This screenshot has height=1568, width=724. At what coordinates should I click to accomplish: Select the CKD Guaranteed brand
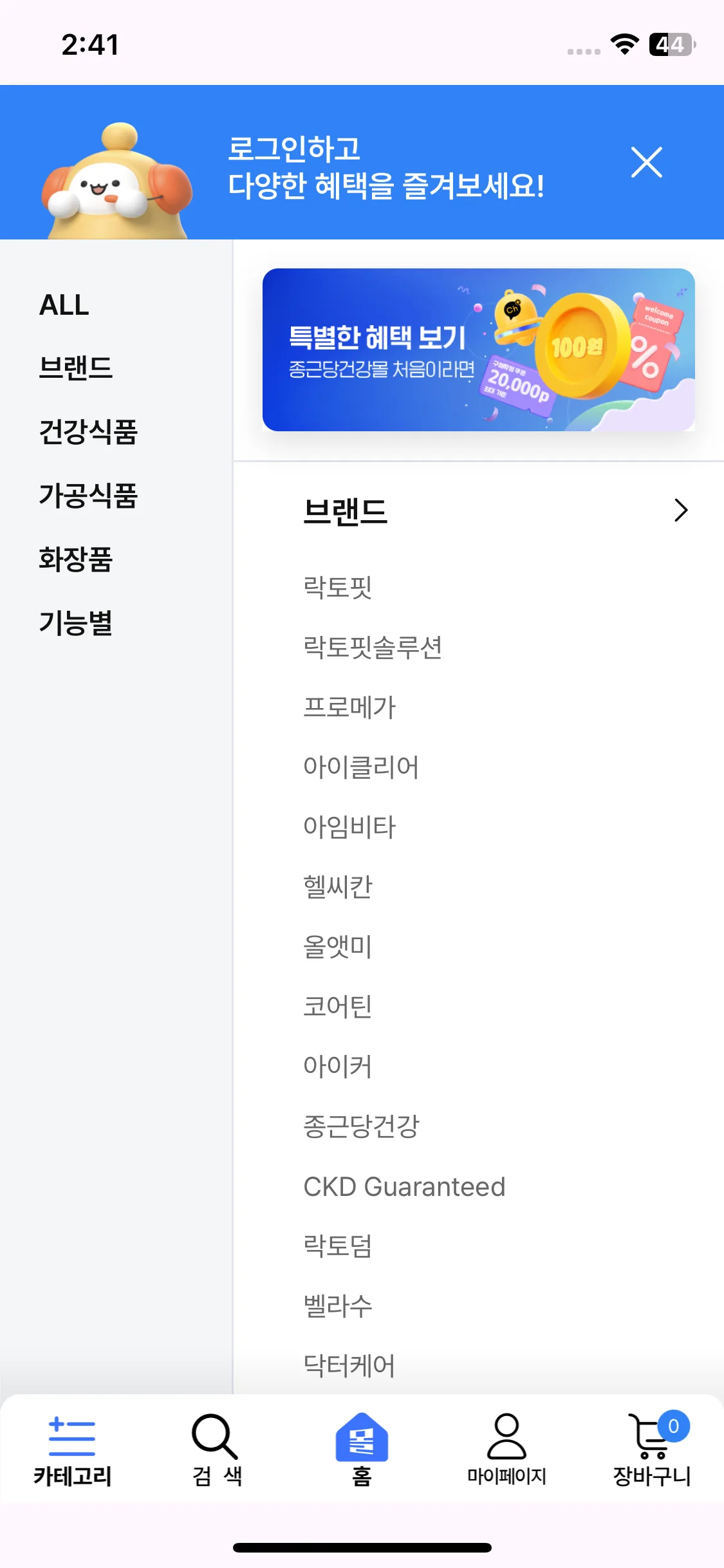point(404,1186)
